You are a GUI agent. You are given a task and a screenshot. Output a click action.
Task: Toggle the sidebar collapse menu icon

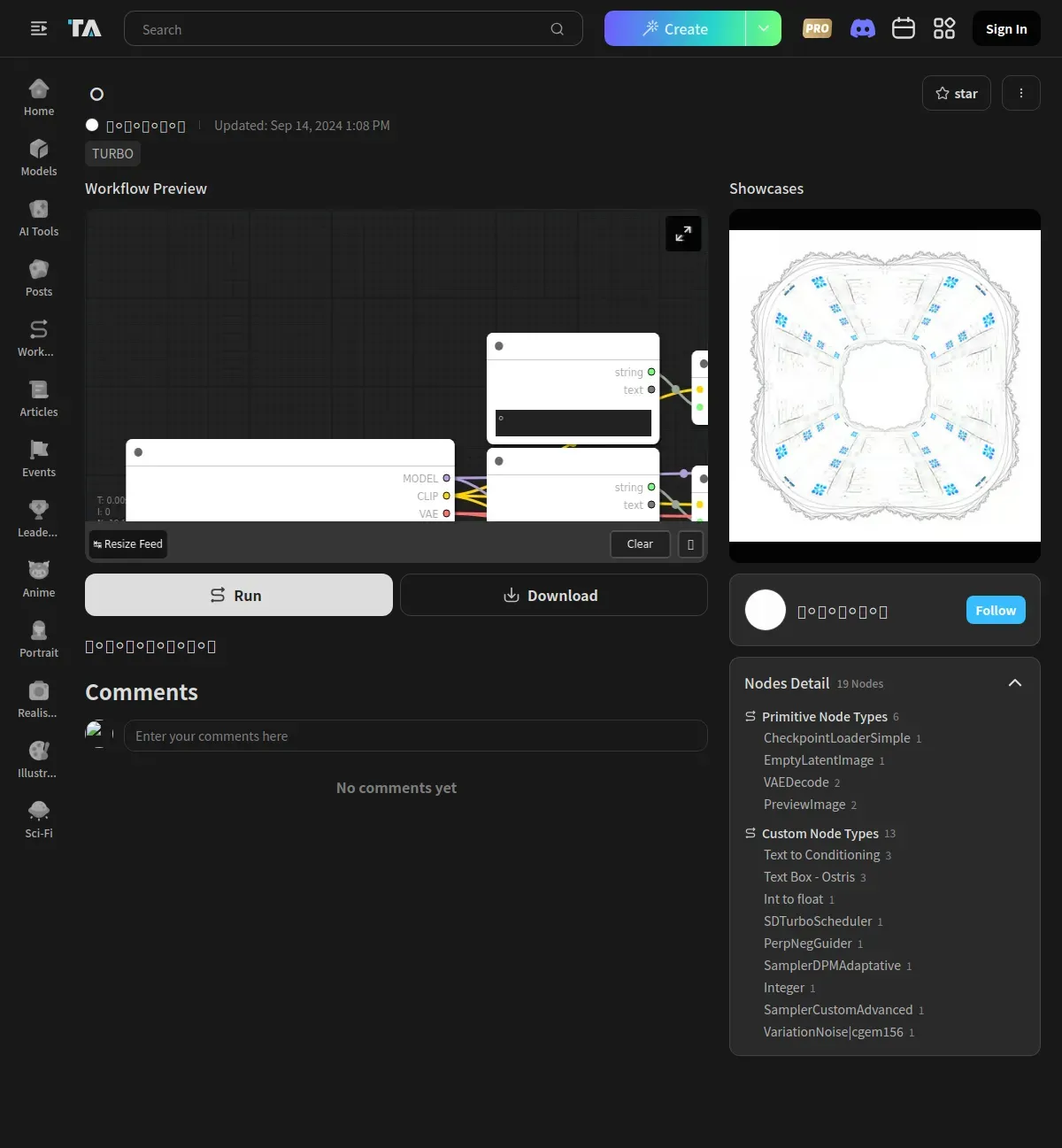pyautogui.click(x=39, y=29)
